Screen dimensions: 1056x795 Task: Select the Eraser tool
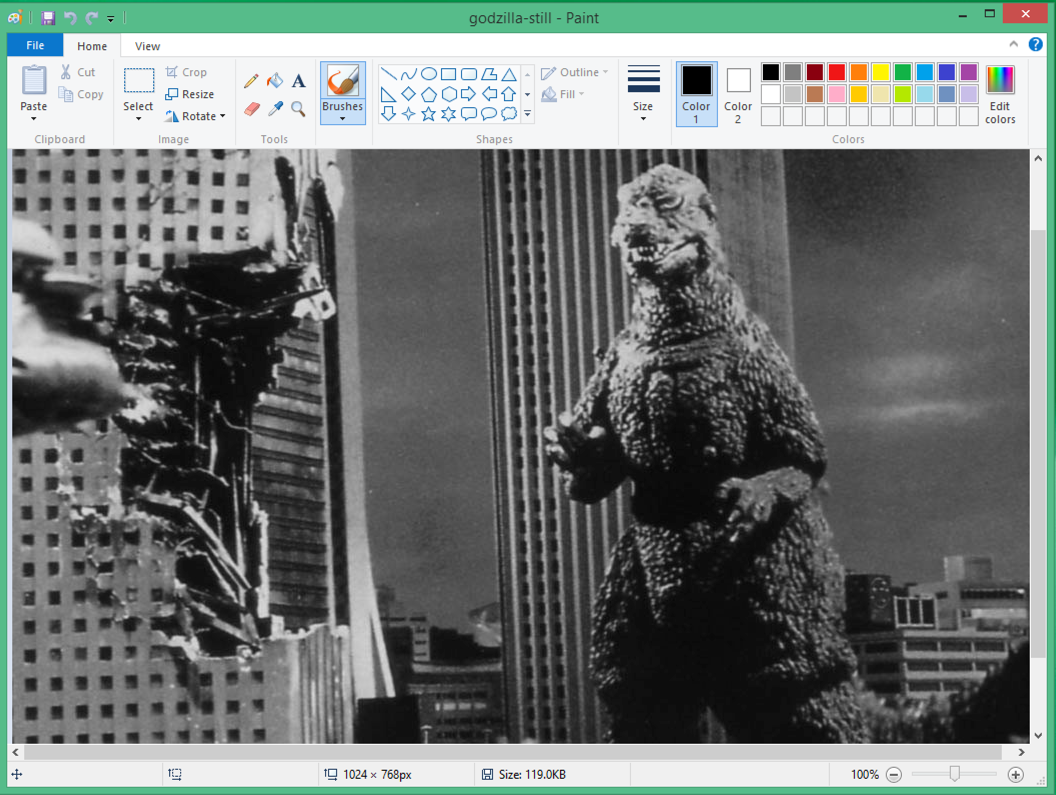tap(251, 108)
